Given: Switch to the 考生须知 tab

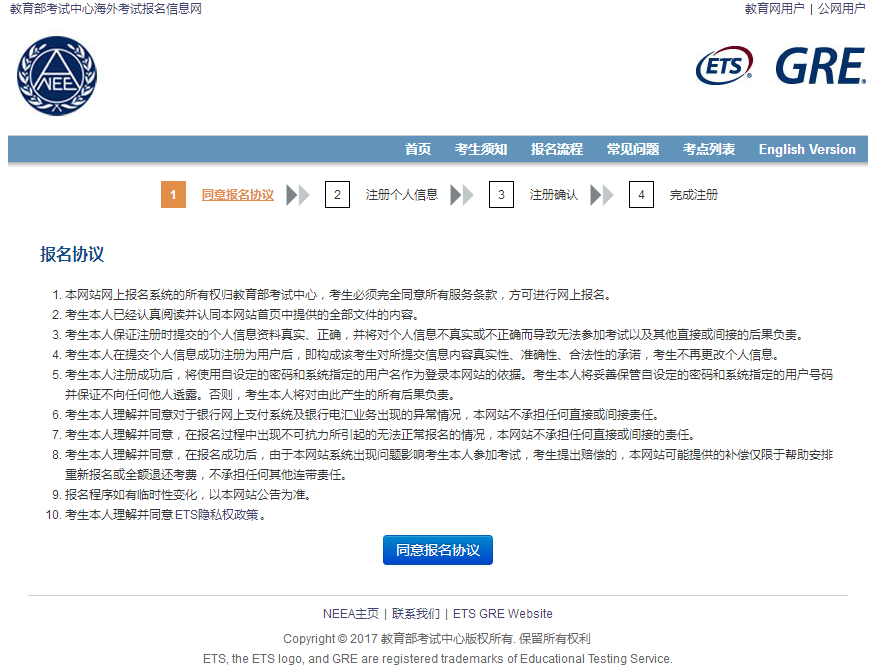Looking at the screenshot, I should 480,148.
